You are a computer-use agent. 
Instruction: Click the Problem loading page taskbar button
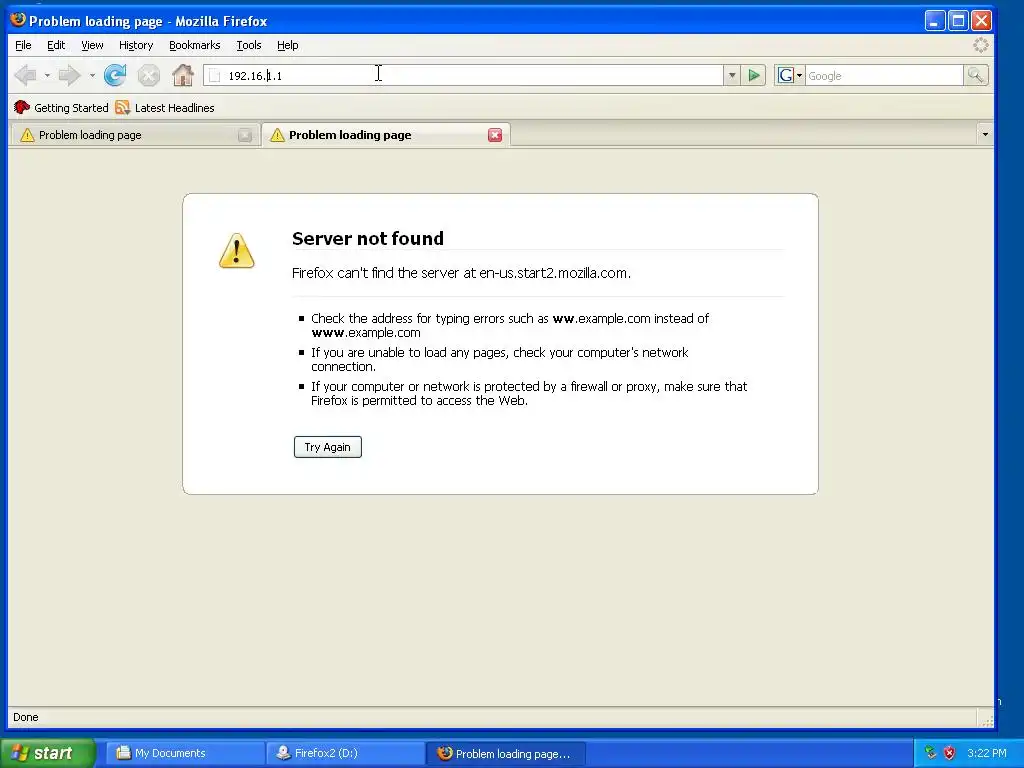pyautogui.click(x=506, y=753)
